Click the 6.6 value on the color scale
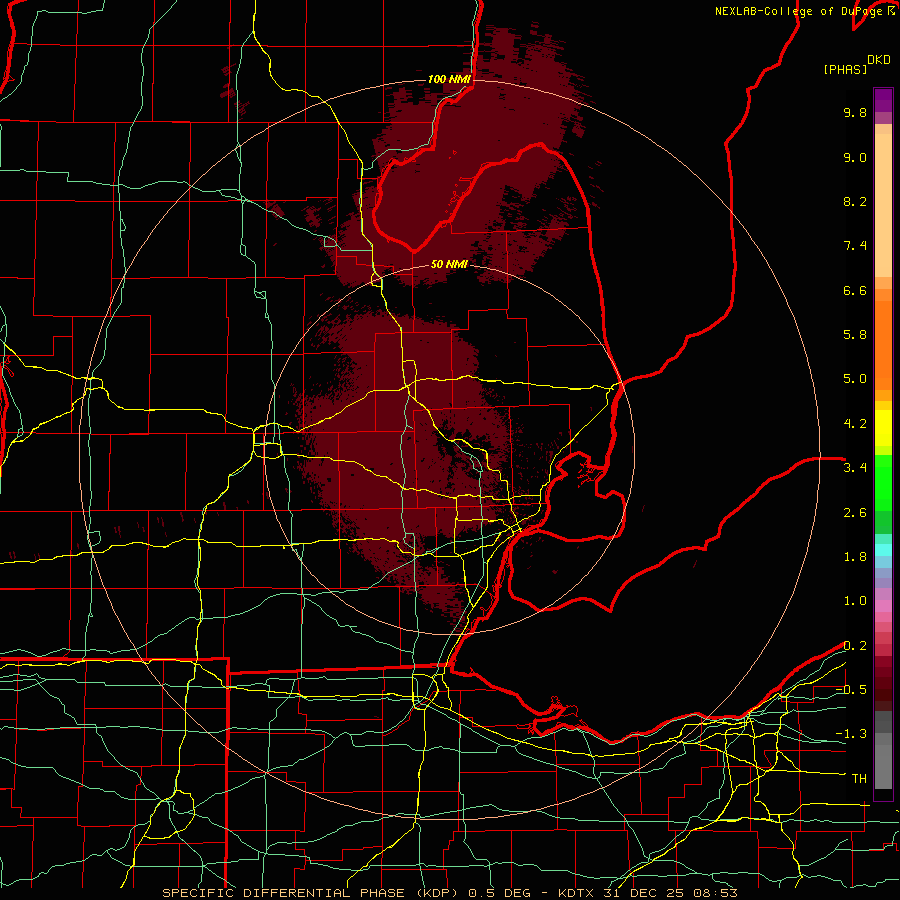This screenshot has width=900, height=900. (855, 290)
